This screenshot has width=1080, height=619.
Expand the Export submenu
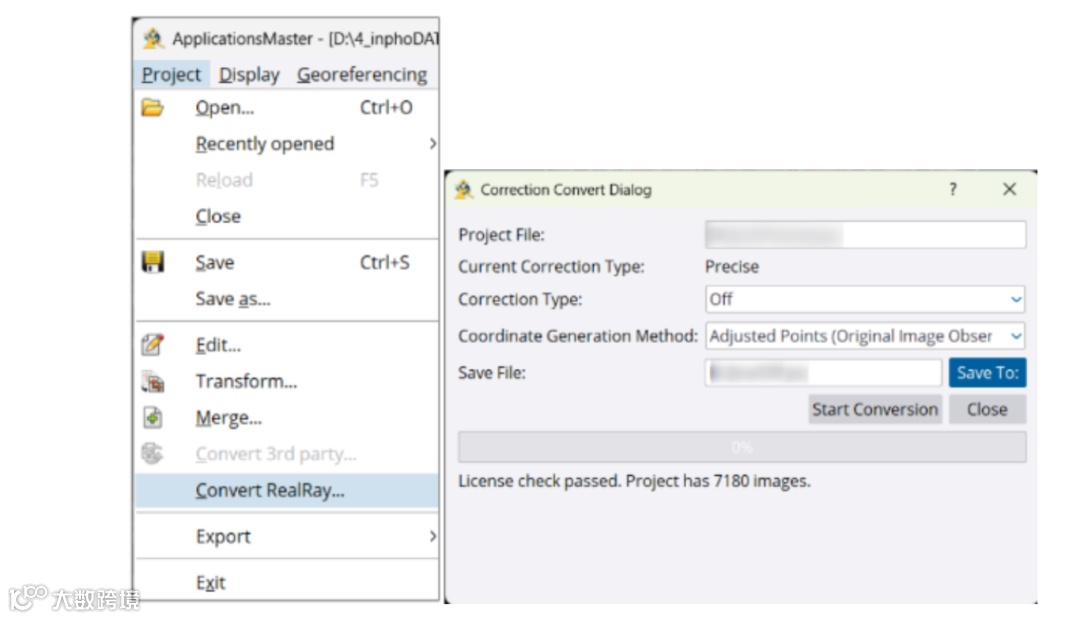coord(432,537)
